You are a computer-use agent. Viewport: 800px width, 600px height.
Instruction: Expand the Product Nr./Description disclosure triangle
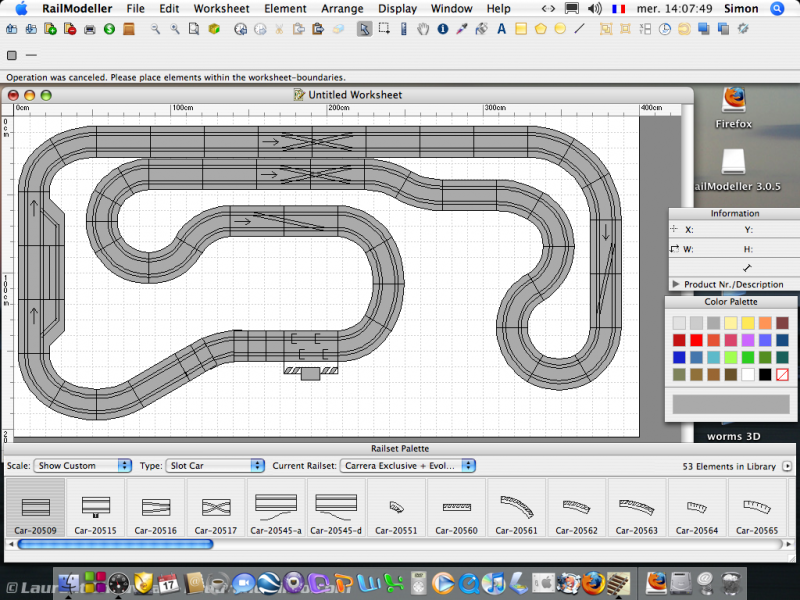click(676, 284)
